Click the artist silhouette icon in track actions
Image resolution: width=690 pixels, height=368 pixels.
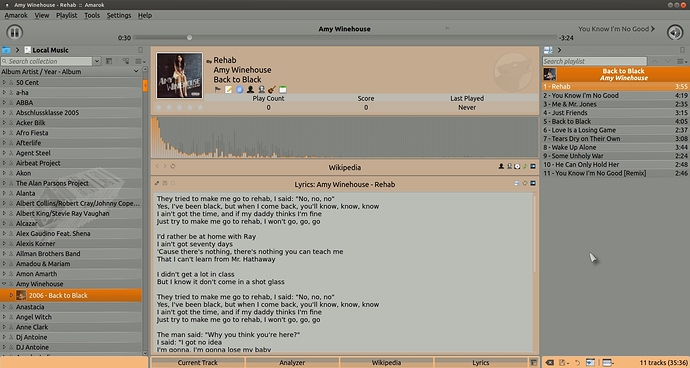[250, 89]
